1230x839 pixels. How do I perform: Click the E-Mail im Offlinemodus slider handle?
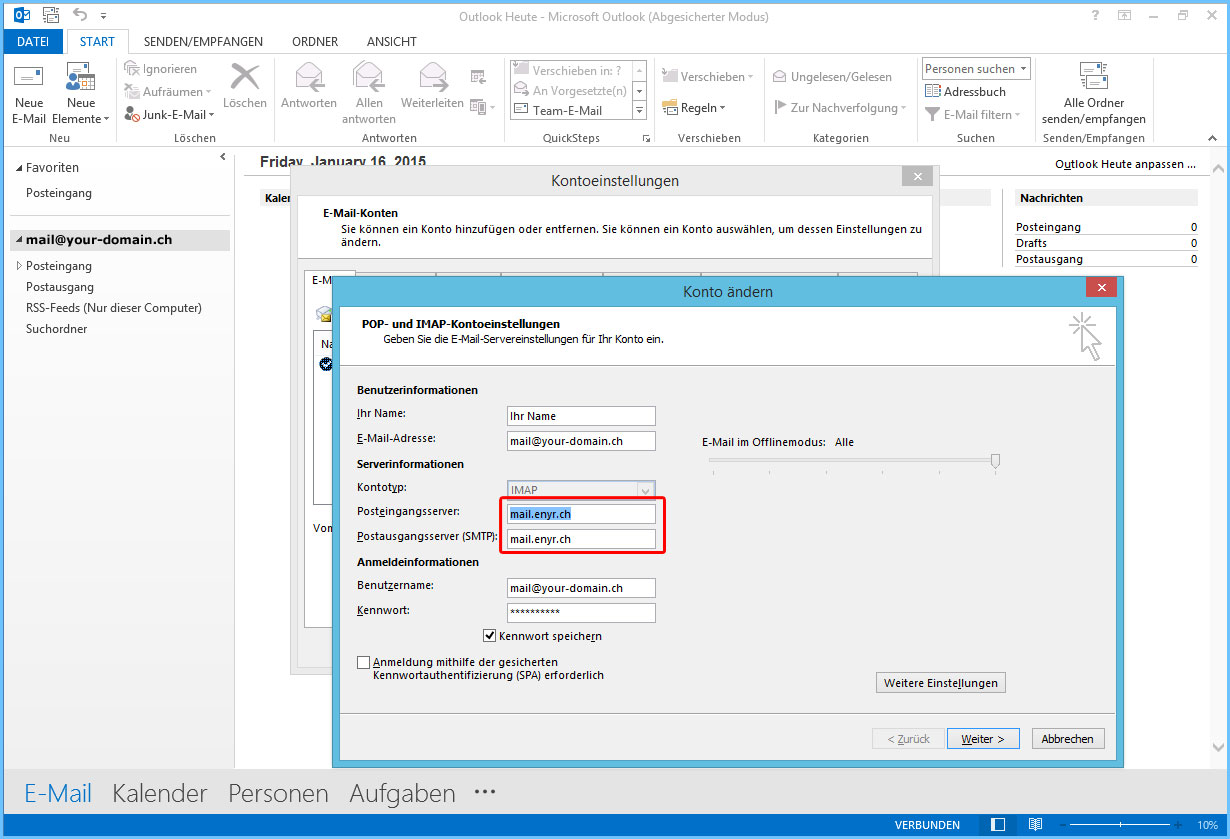point(995,460)
